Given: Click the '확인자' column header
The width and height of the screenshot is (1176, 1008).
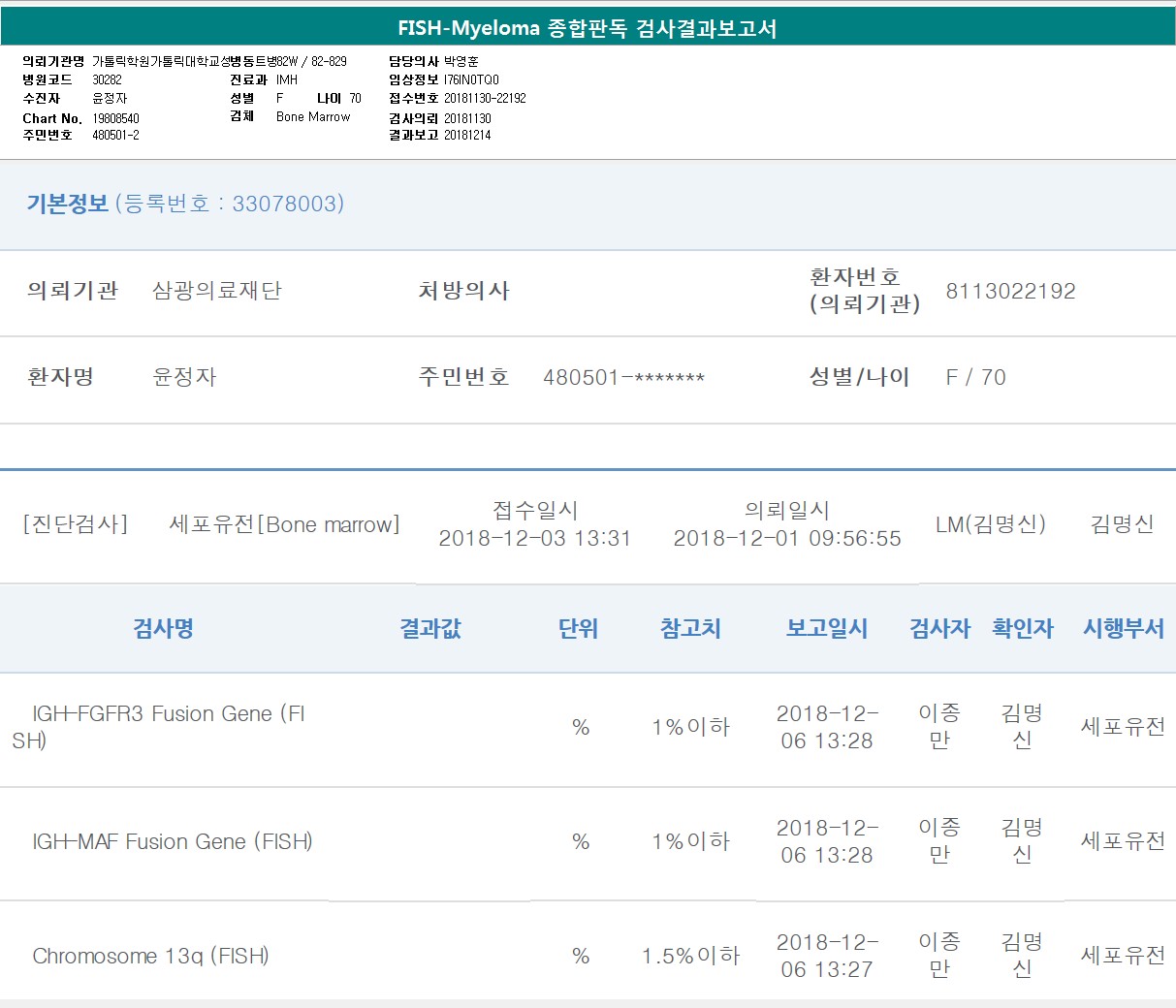Looking at the screenshot, I should [1023, 628].
